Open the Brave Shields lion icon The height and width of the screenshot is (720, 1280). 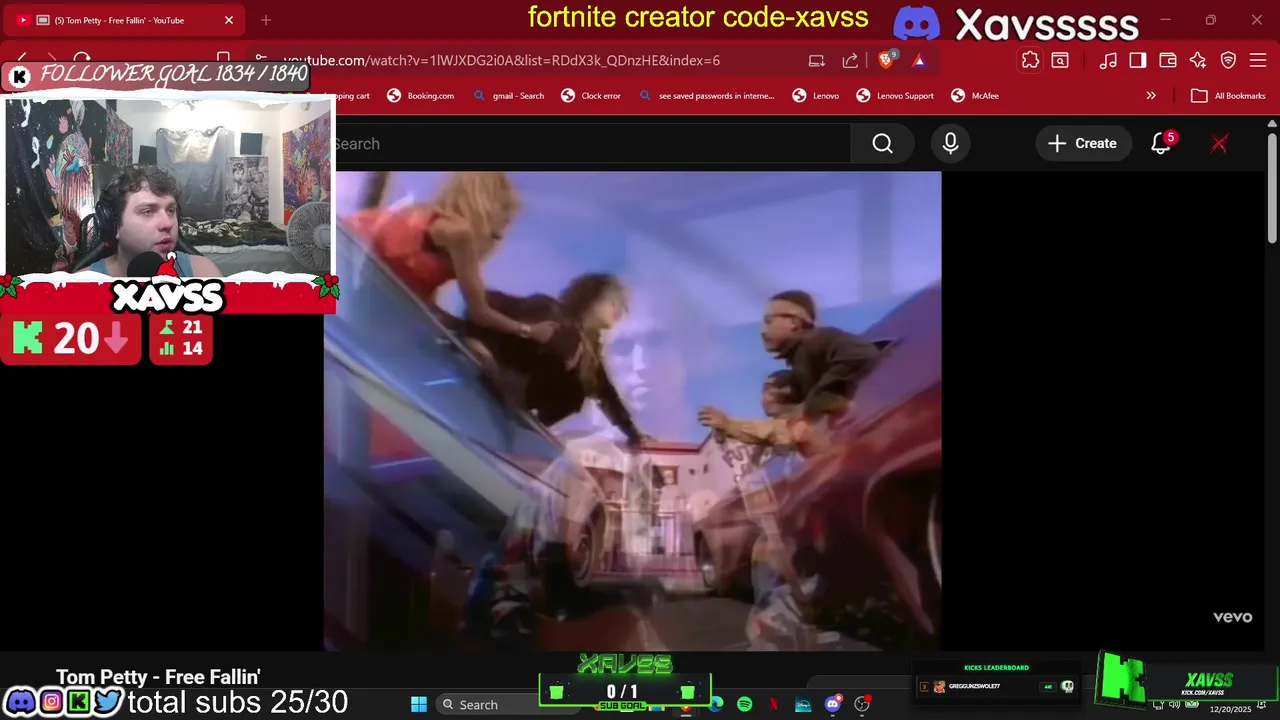(886, 60)
